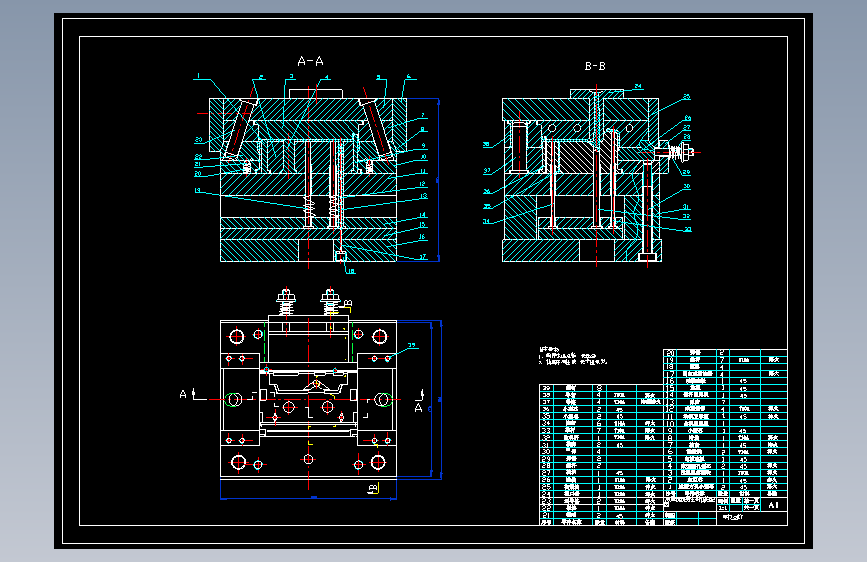Select balloon number 1 in A-A view
The height and width of the screenshot is (562, 867).
pos(198,76)
